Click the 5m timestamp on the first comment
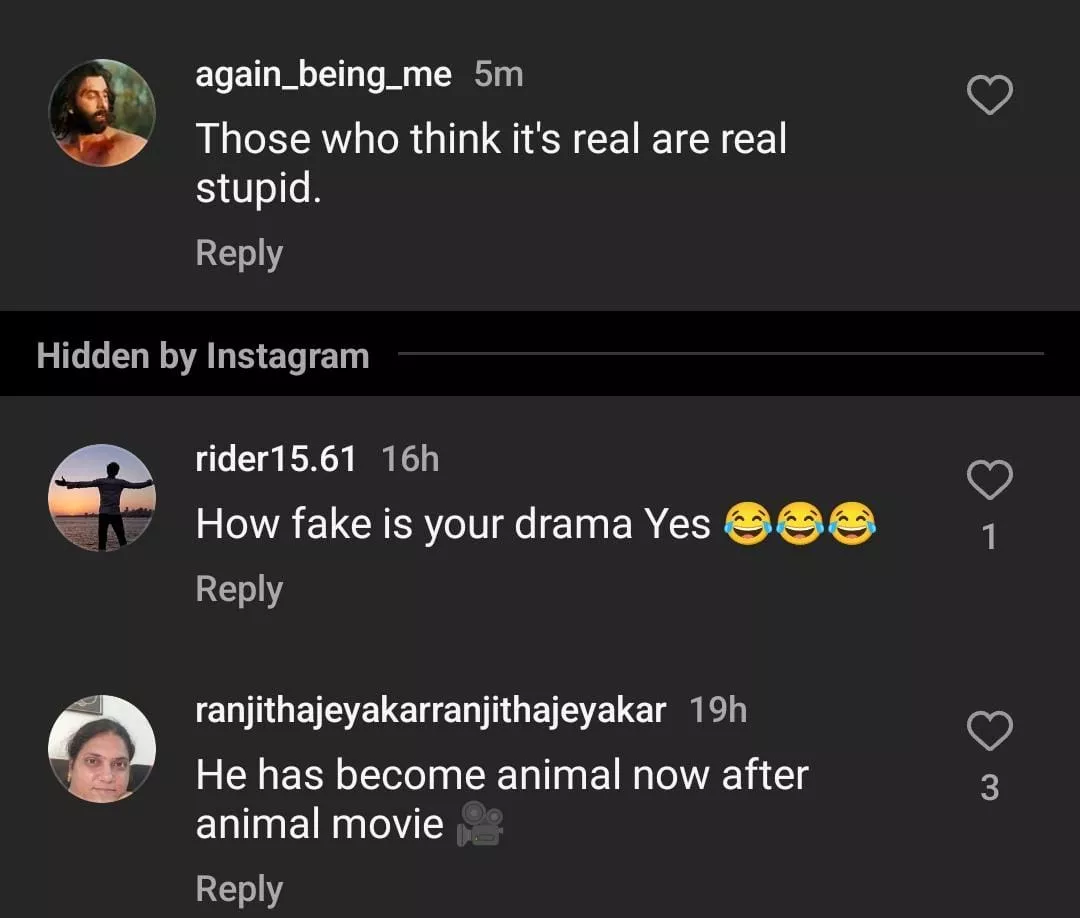 [x=498, y=74]
